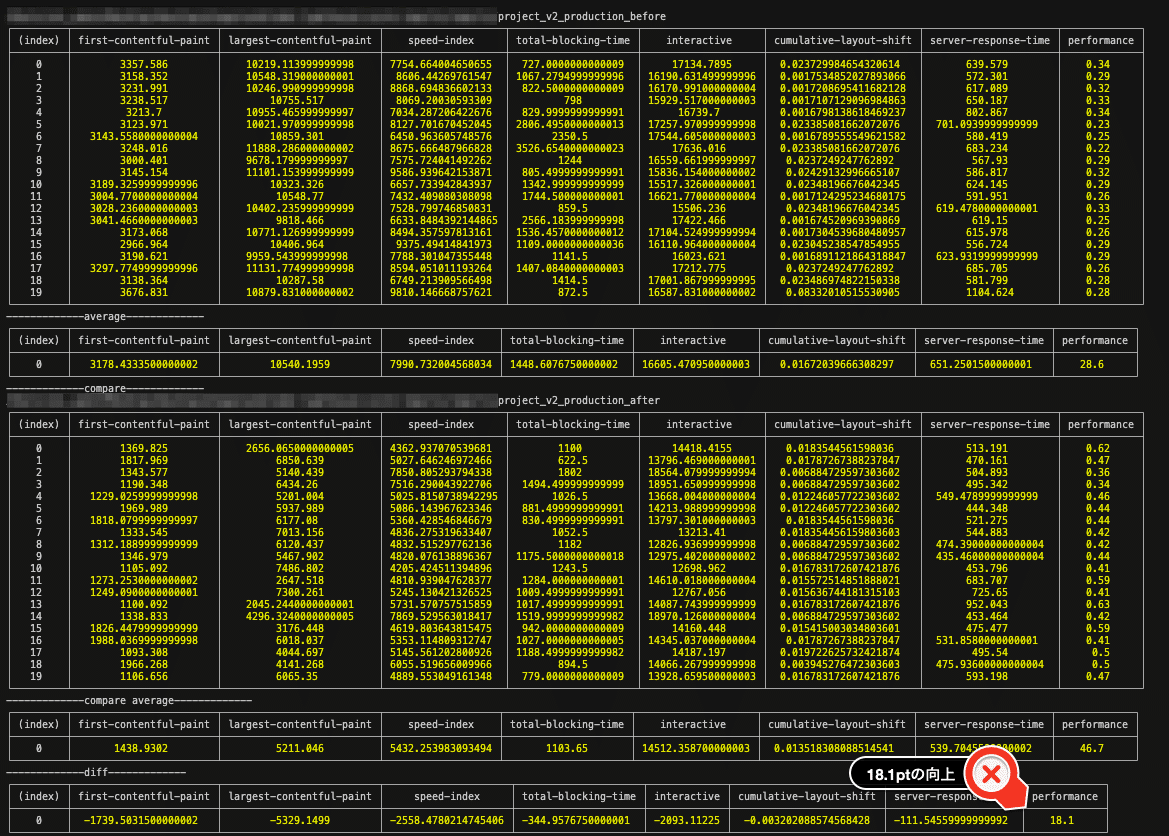1169x836 pixels.
Task: Click largest-contentful-paint value 2656.0650000000005
Action: pos(300,448)
